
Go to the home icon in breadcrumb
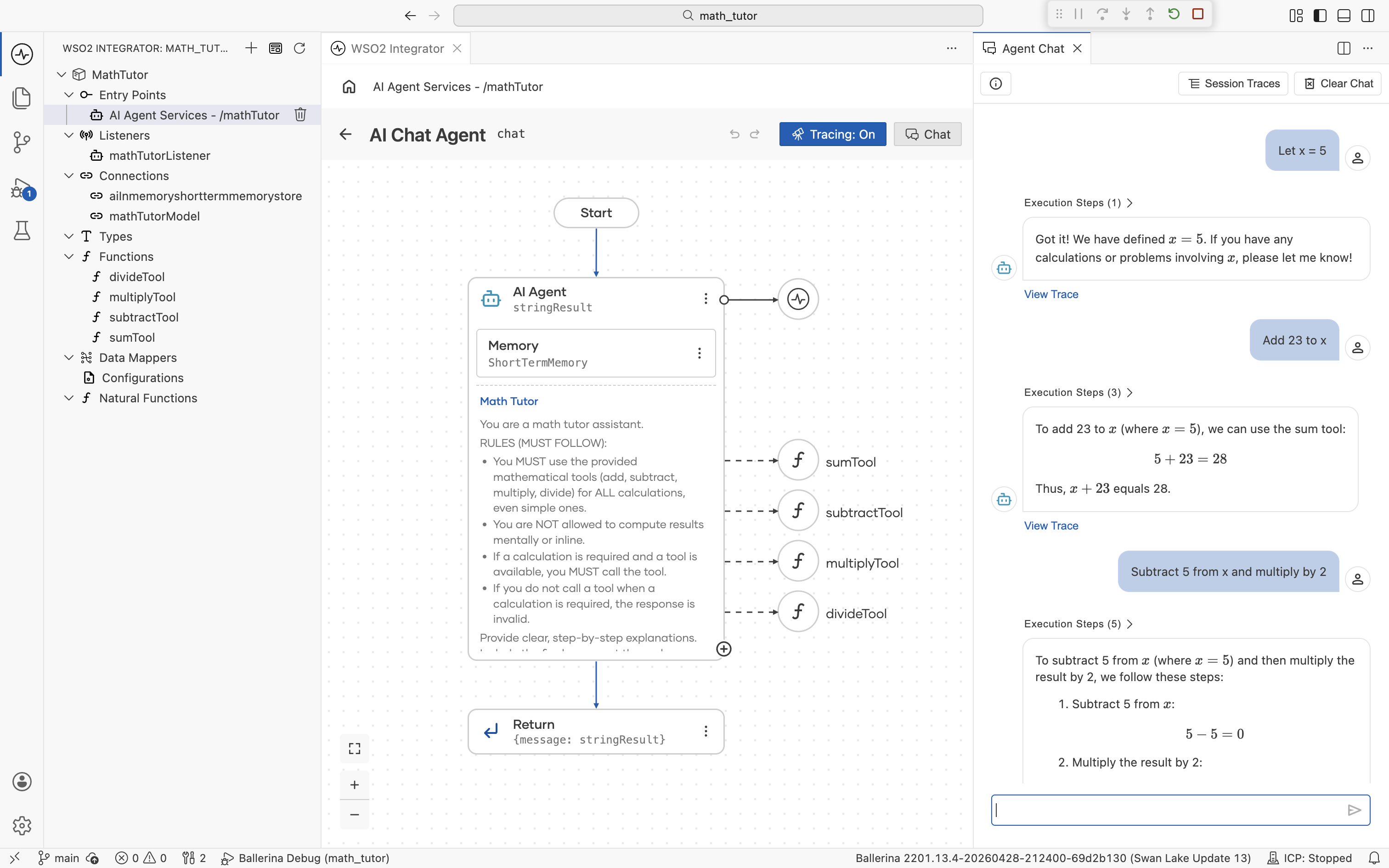tap(349, 87)
